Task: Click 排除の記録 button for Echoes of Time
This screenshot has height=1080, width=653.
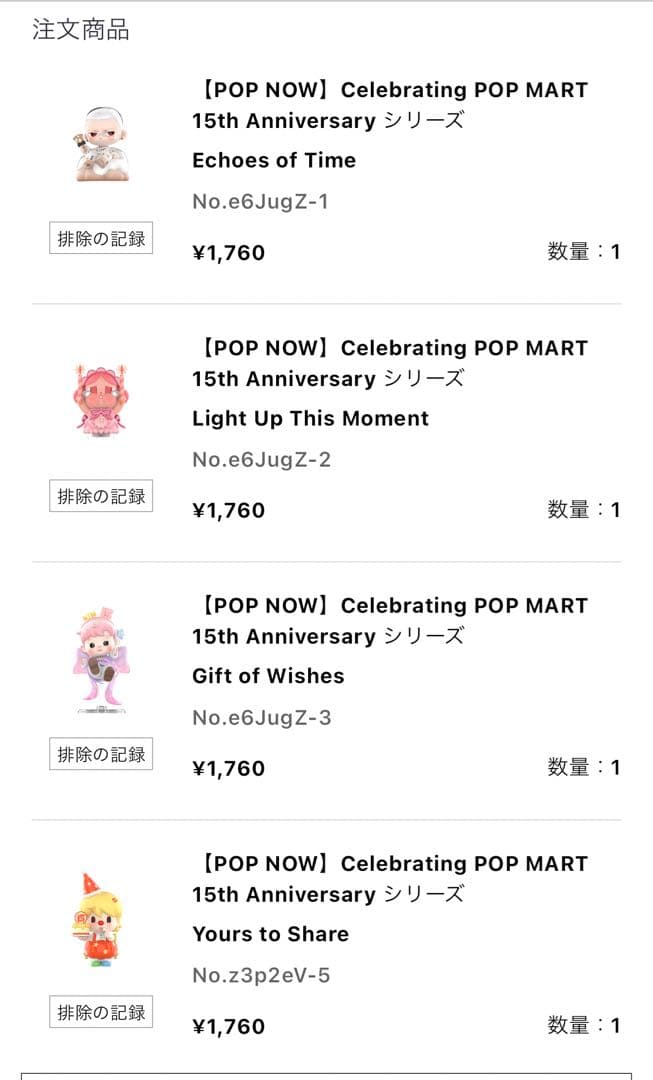Action: pos(100,238)
